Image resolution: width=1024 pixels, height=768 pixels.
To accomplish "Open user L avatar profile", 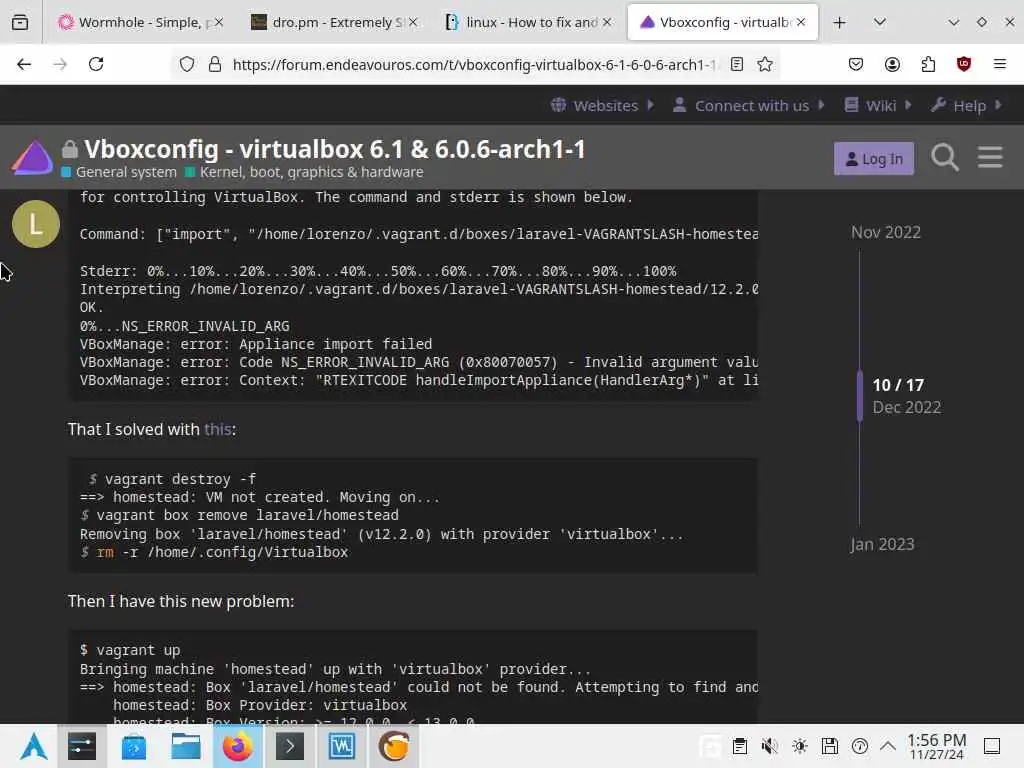I will [36, 224].
